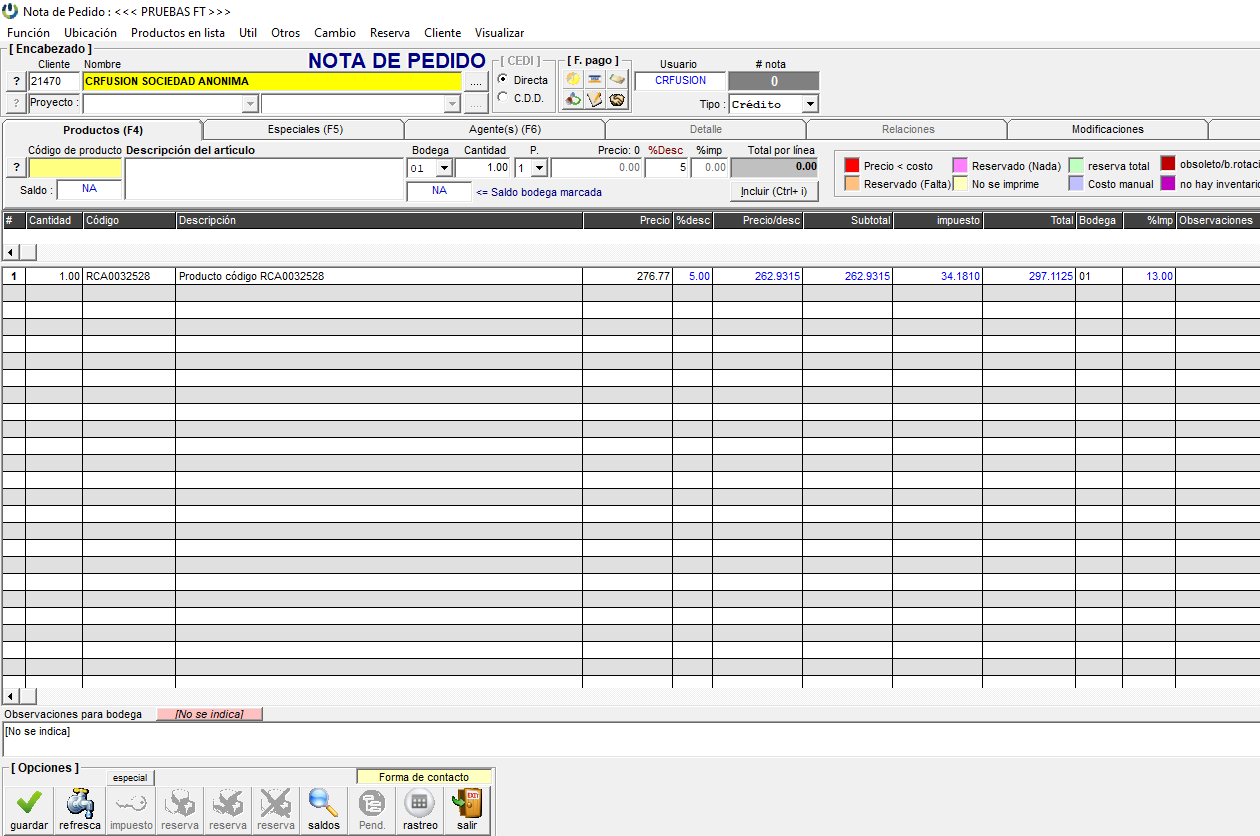Click the red Precio < costo swatch

pos(852,166)
